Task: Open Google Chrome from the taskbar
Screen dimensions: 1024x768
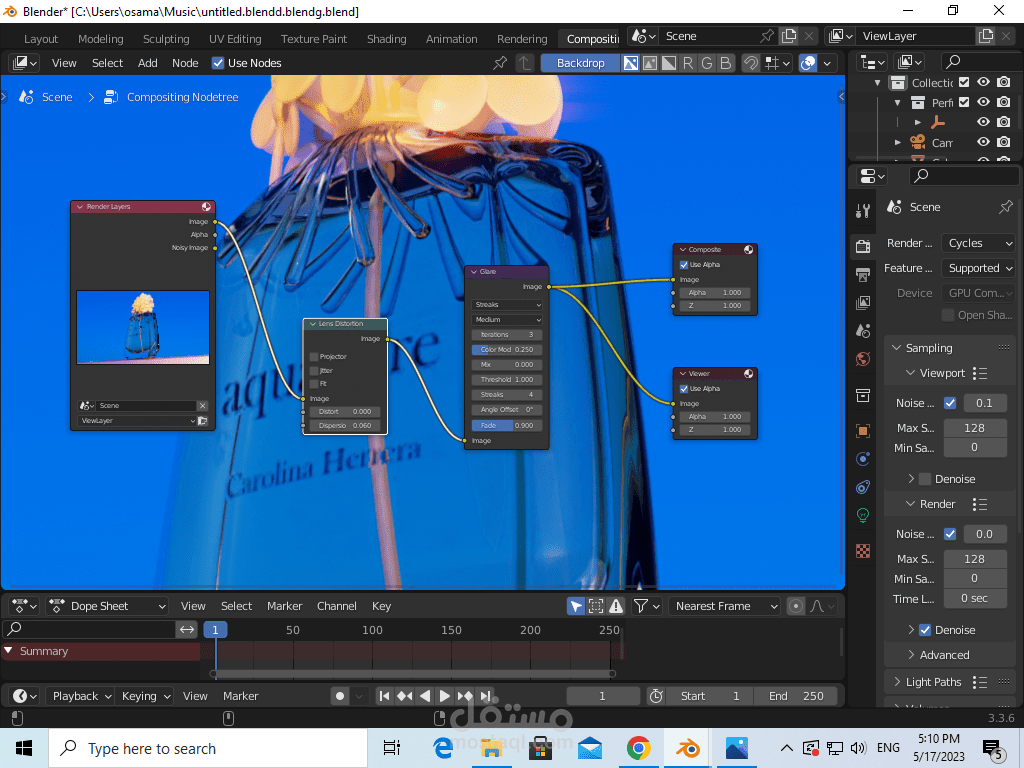Action: 639,748
